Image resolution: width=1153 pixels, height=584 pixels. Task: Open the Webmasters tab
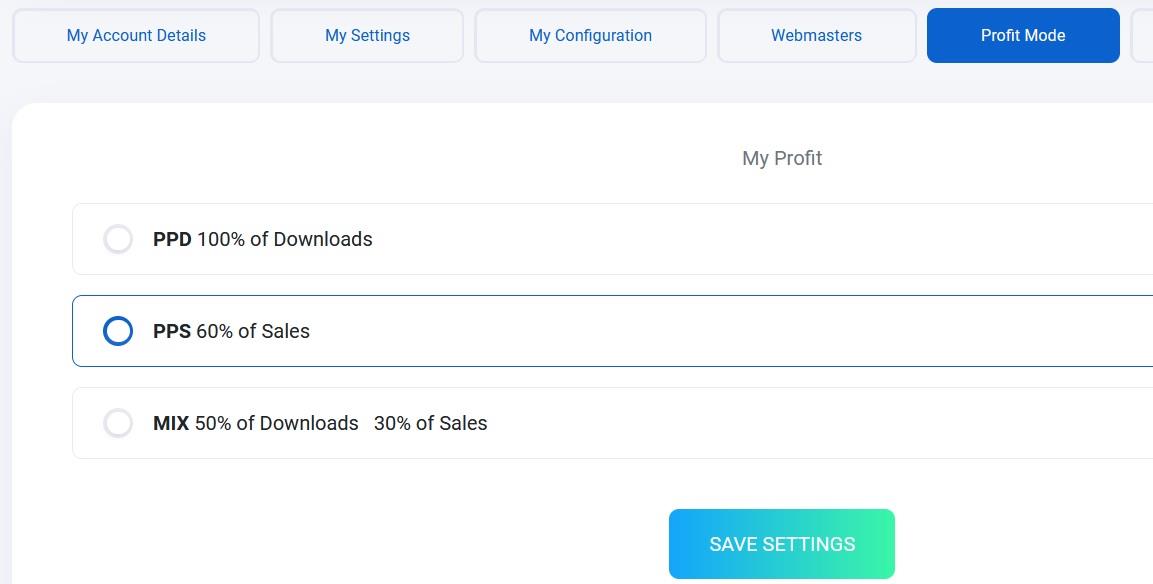point(816,35)
